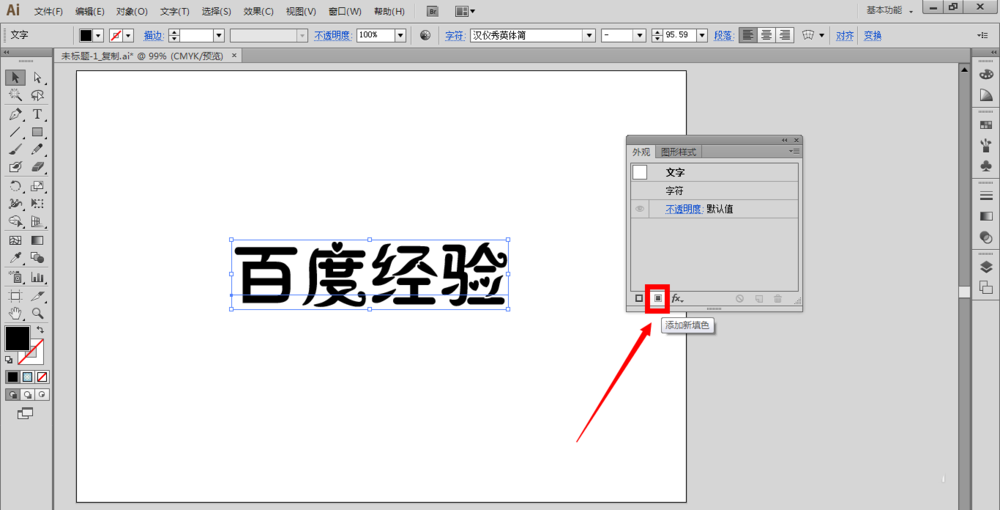Open font size 95.59 dropdown

point(702,36)
